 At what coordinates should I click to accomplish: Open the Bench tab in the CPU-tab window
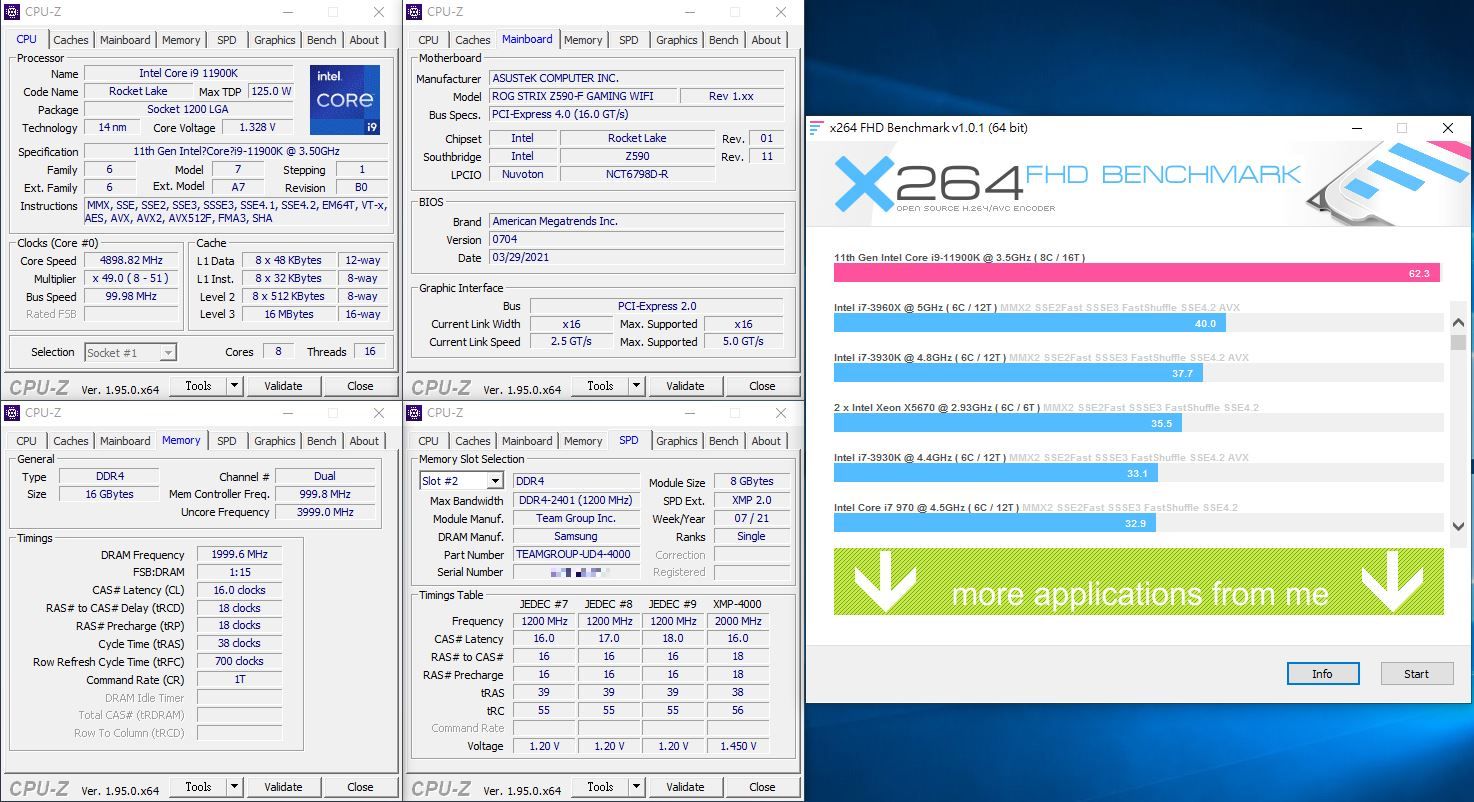click(322, 40)
